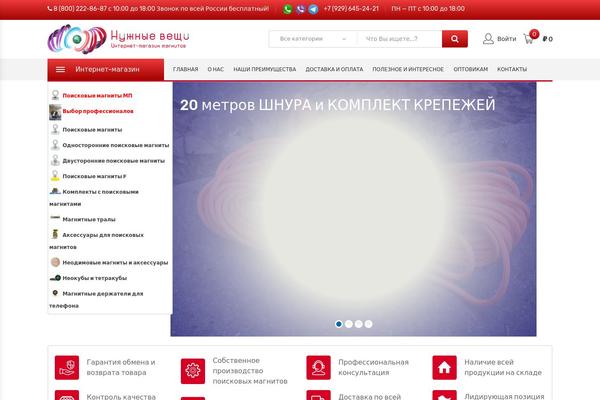Image resolution: width=600 pixels, height=400 pixels.
Task: Click the cart total ₽ 0
Action: (x=548, y=39)
